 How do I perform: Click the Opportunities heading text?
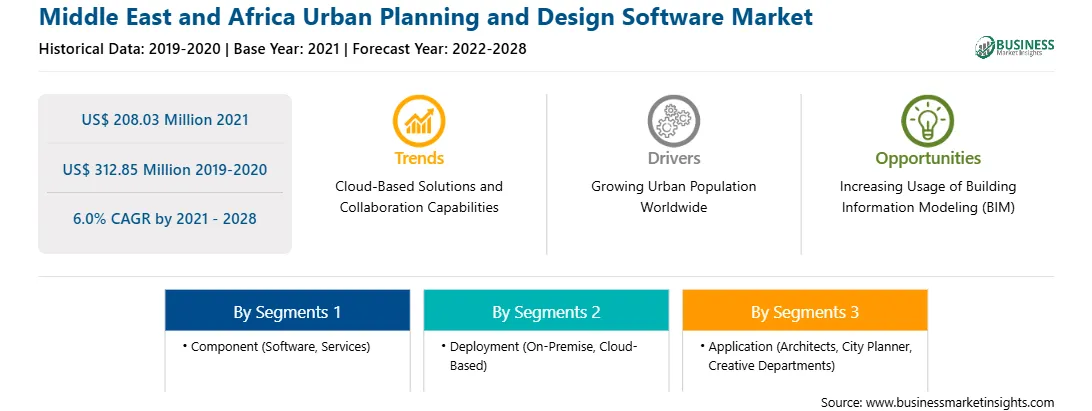pos(928,159)
